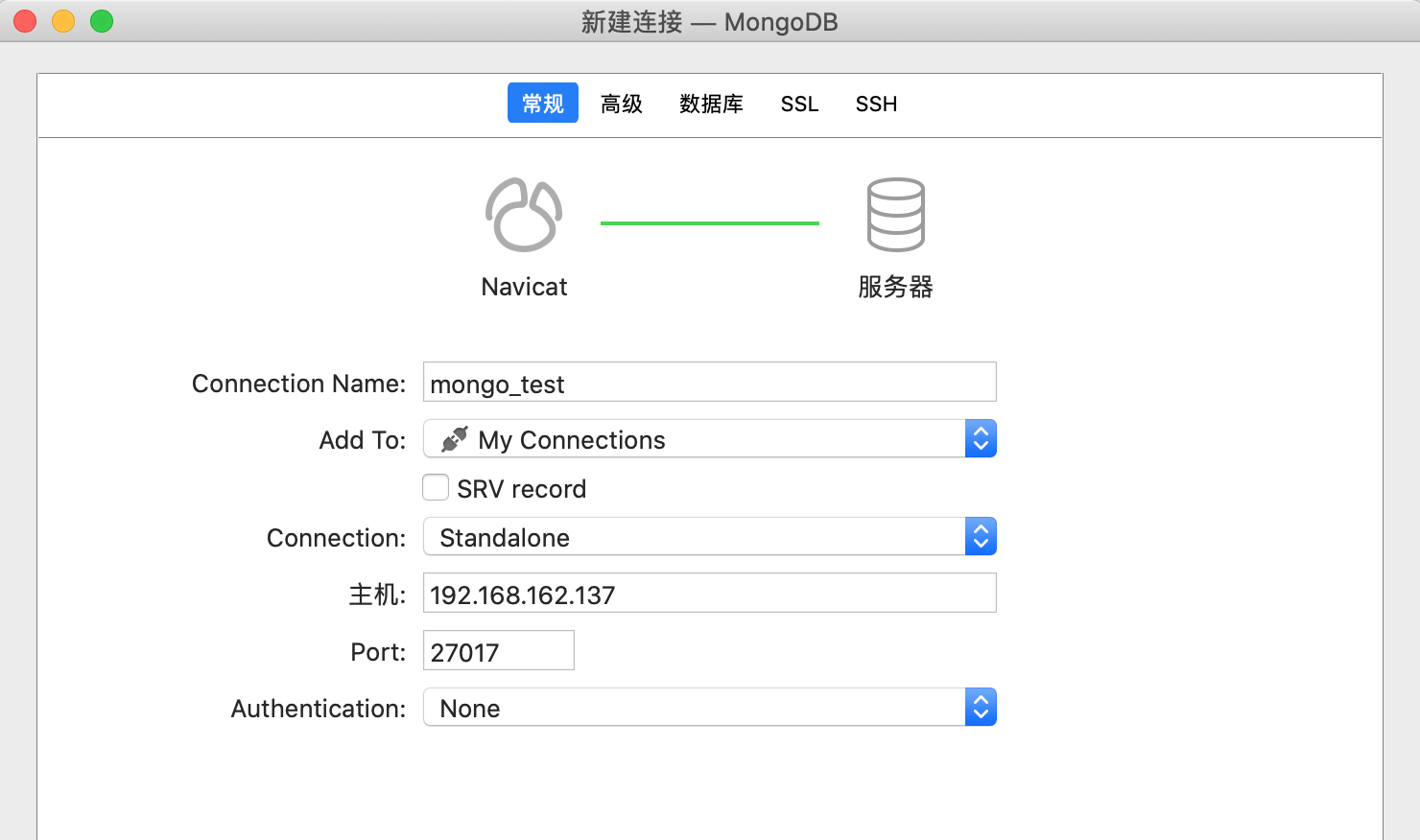
Task: Click the Add To: label
Action: [363, 440]
